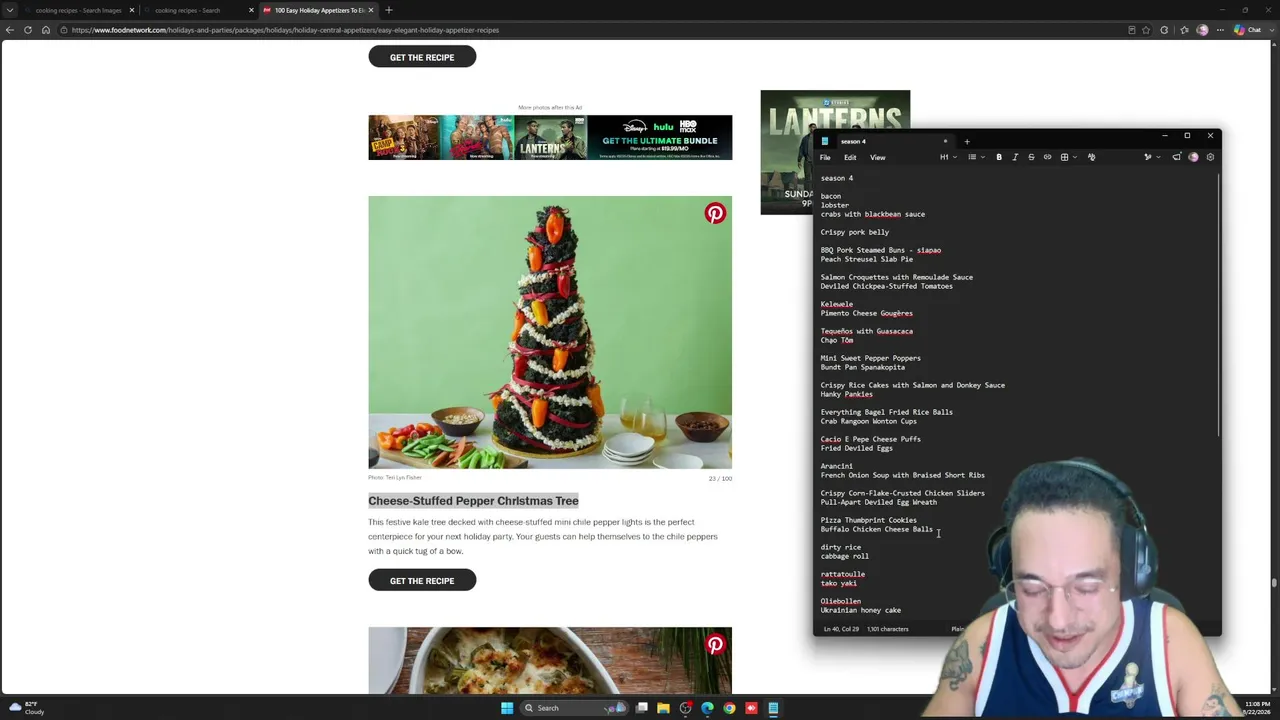Image resolution: width=1280 pixels, height=720 pixels.
Task: Click the 'Crispy pork belly' line in Notepad
Action: [855, 232]
